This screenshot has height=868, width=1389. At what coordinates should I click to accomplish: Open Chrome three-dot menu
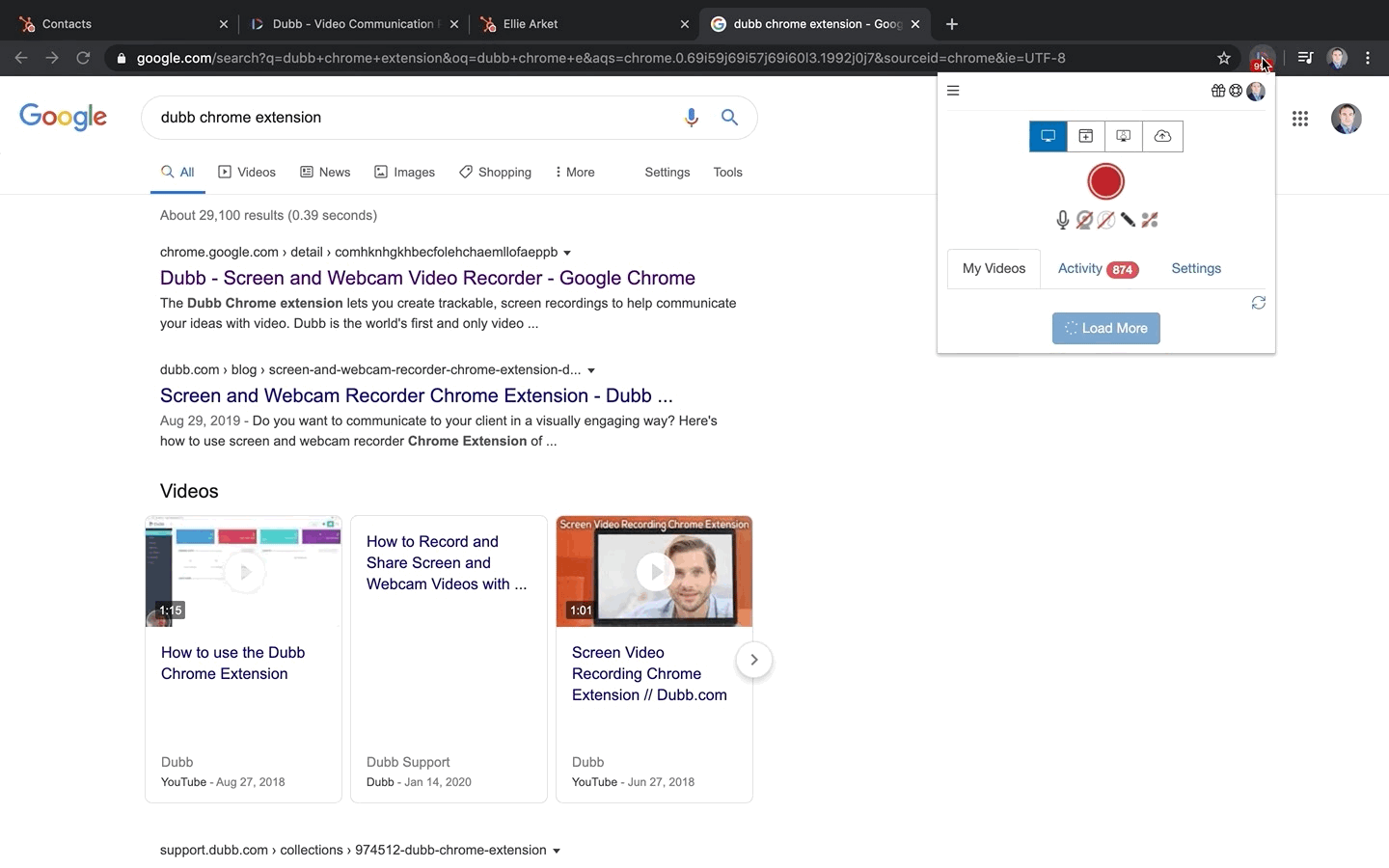[1368, 58]
